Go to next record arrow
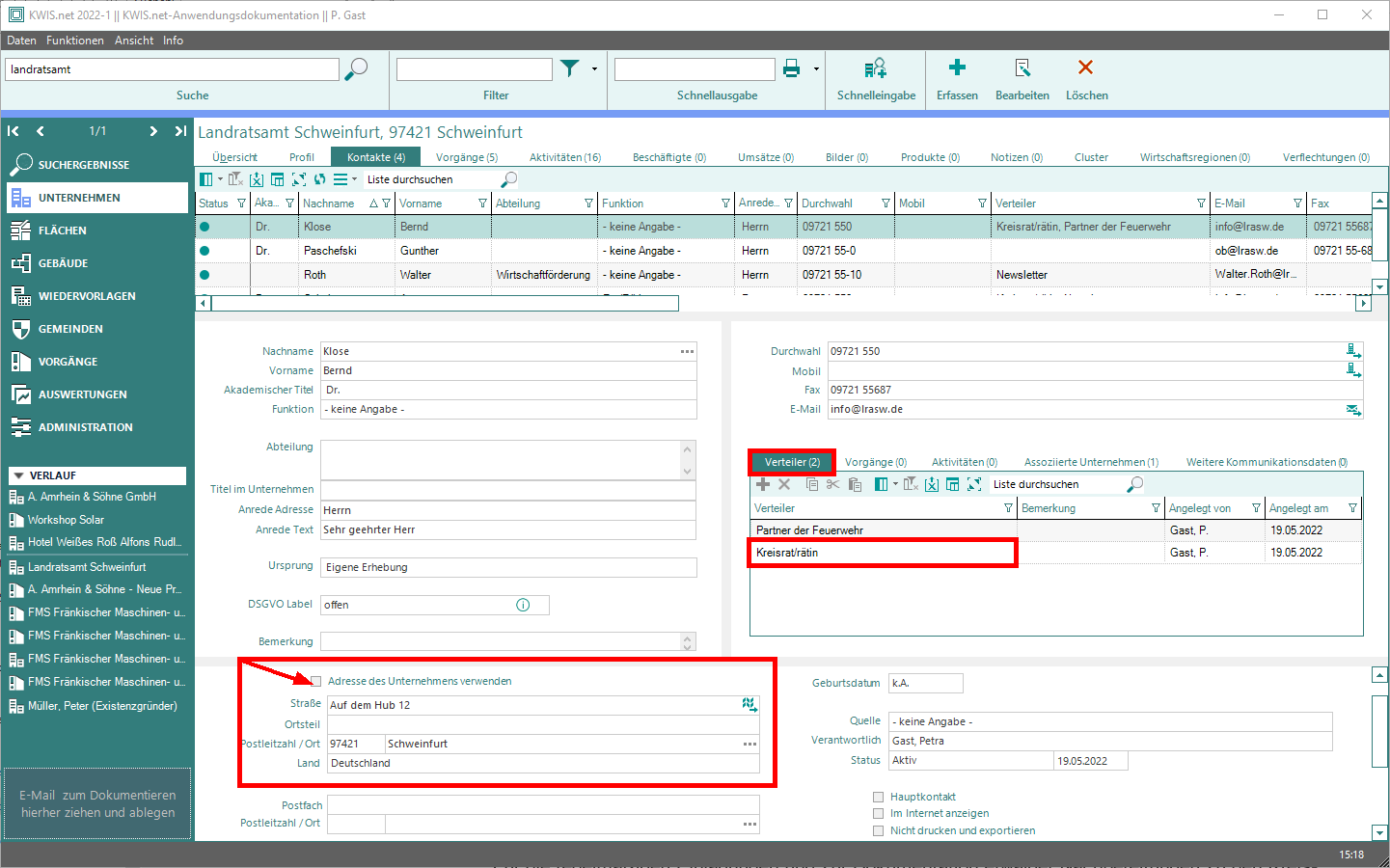Screen dimensions: 1390x868 click(x=153, y=131)
